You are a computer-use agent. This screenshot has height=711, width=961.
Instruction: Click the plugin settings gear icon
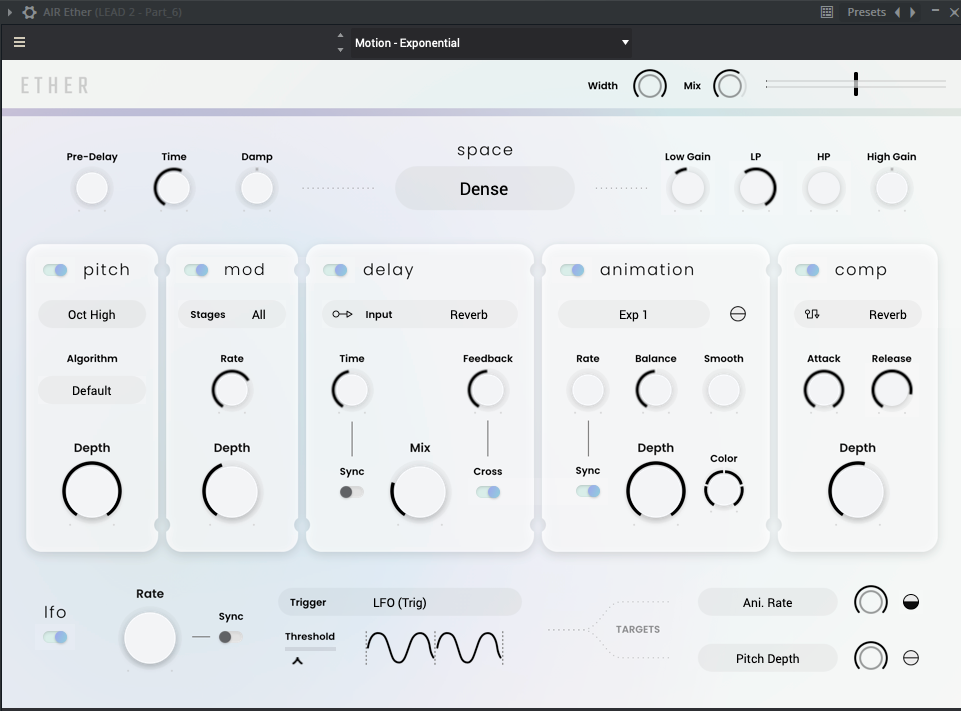(29, 12)
